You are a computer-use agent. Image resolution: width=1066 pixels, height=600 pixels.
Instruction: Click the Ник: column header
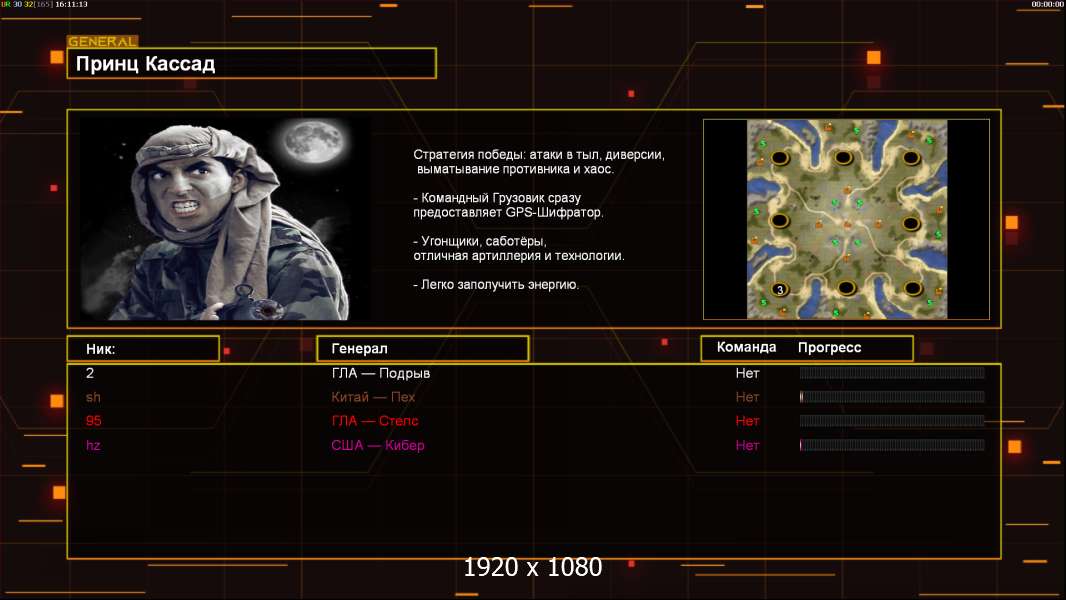(143, 349)
